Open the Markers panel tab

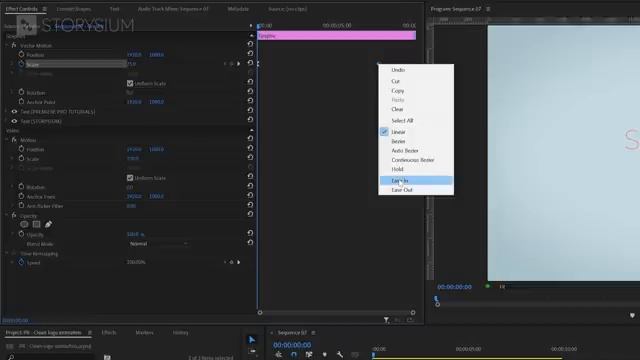[144, 333]
